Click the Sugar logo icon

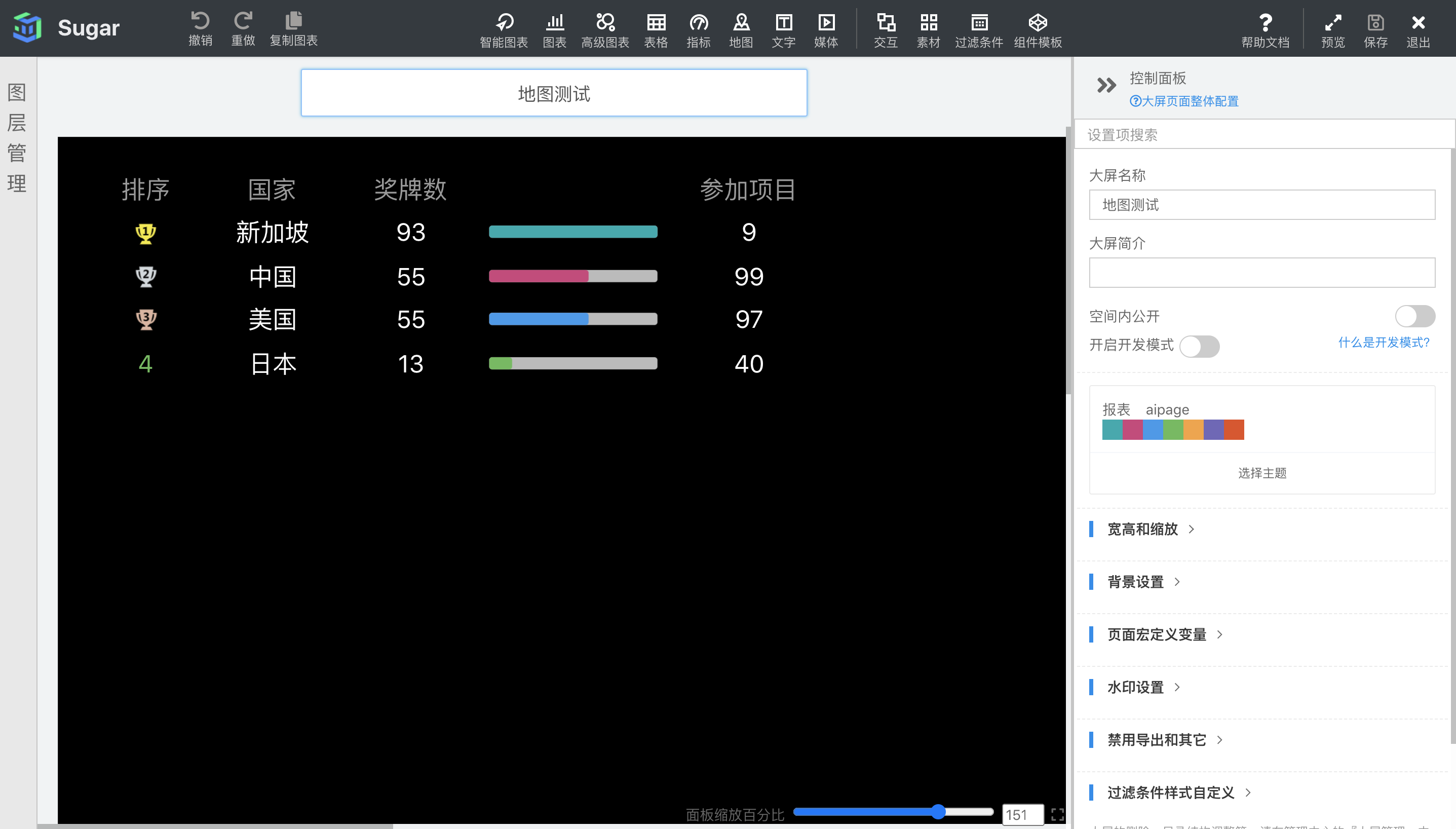click(x=27, y=27)
